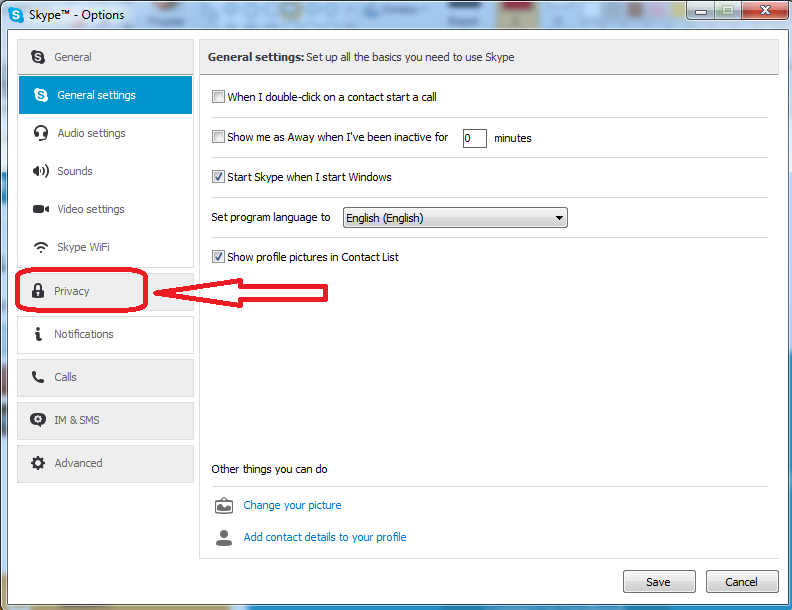This screenshot has width=792, height=610.
Task: Click the speaker icon next to Sounds
Action: click(x=41, y=171)
